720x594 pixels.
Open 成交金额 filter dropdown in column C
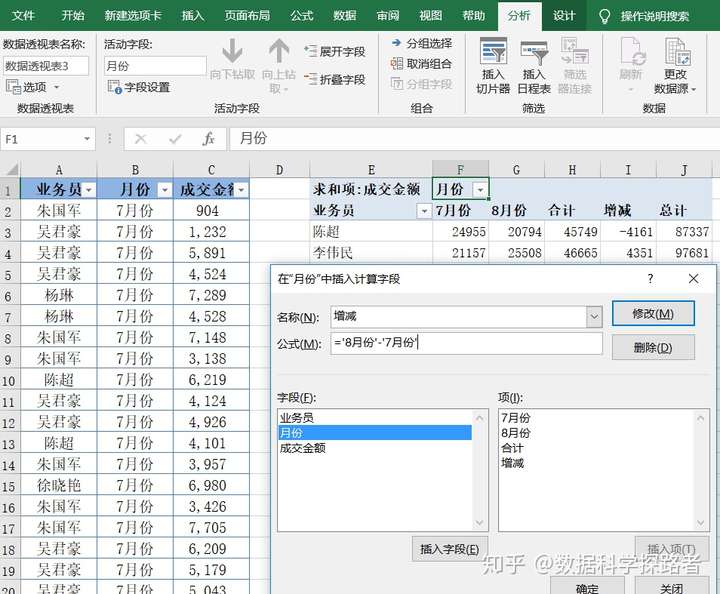tap(241, 190)
